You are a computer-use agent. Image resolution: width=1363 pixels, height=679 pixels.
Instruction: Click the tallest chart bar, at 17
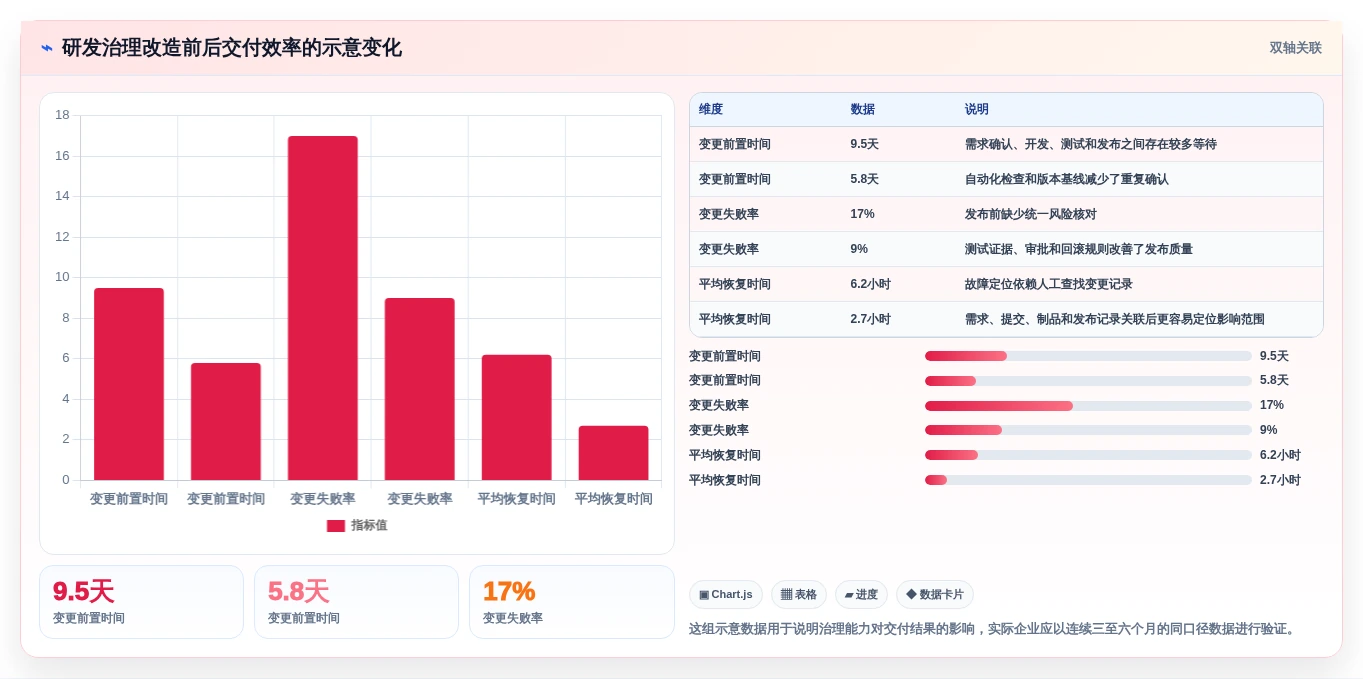tap(323, 308)
